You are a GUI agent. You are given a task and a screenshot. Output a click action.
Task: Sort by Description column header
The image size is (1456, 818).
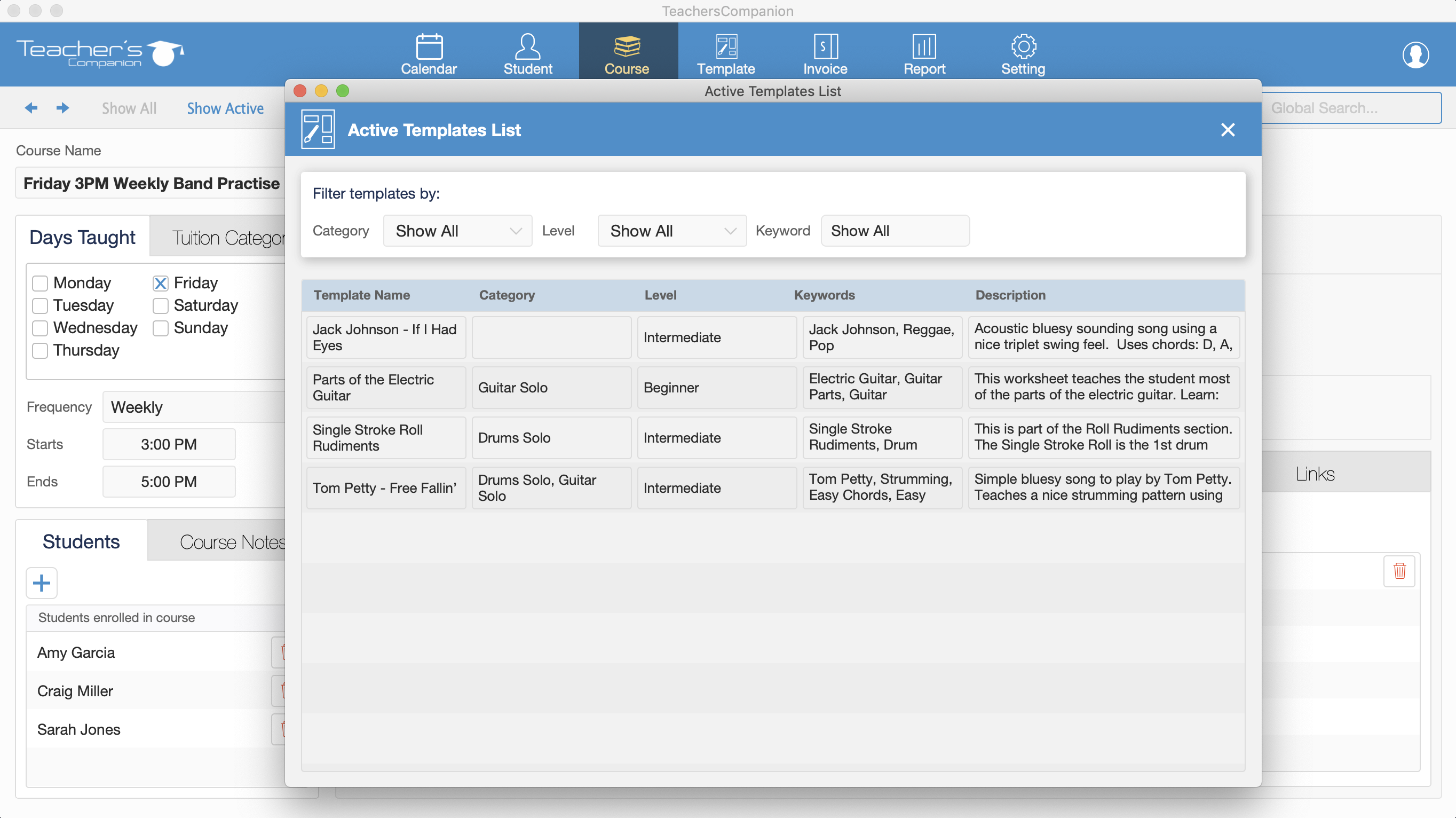1010,295
